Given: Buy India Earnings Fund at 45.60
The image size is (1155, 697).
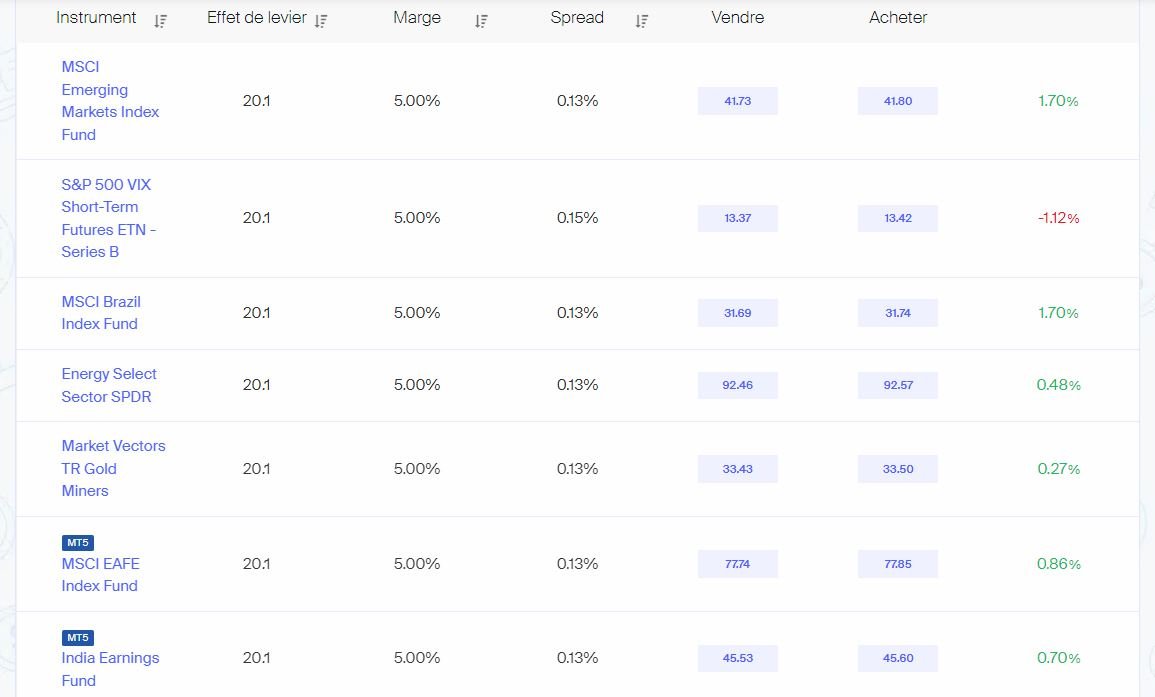Looking at the screenshot, I should point(898,659).
